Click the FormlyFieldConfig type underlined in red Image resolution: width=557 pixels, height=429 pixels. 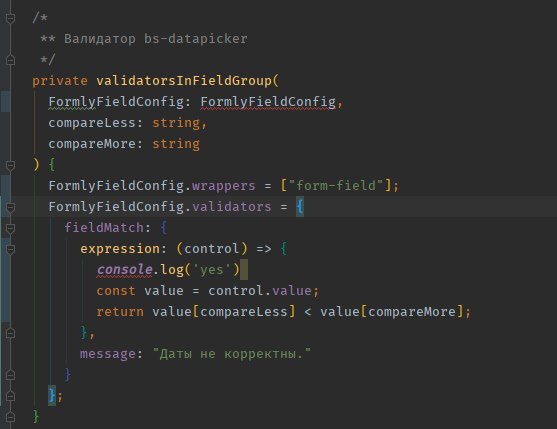268,102
